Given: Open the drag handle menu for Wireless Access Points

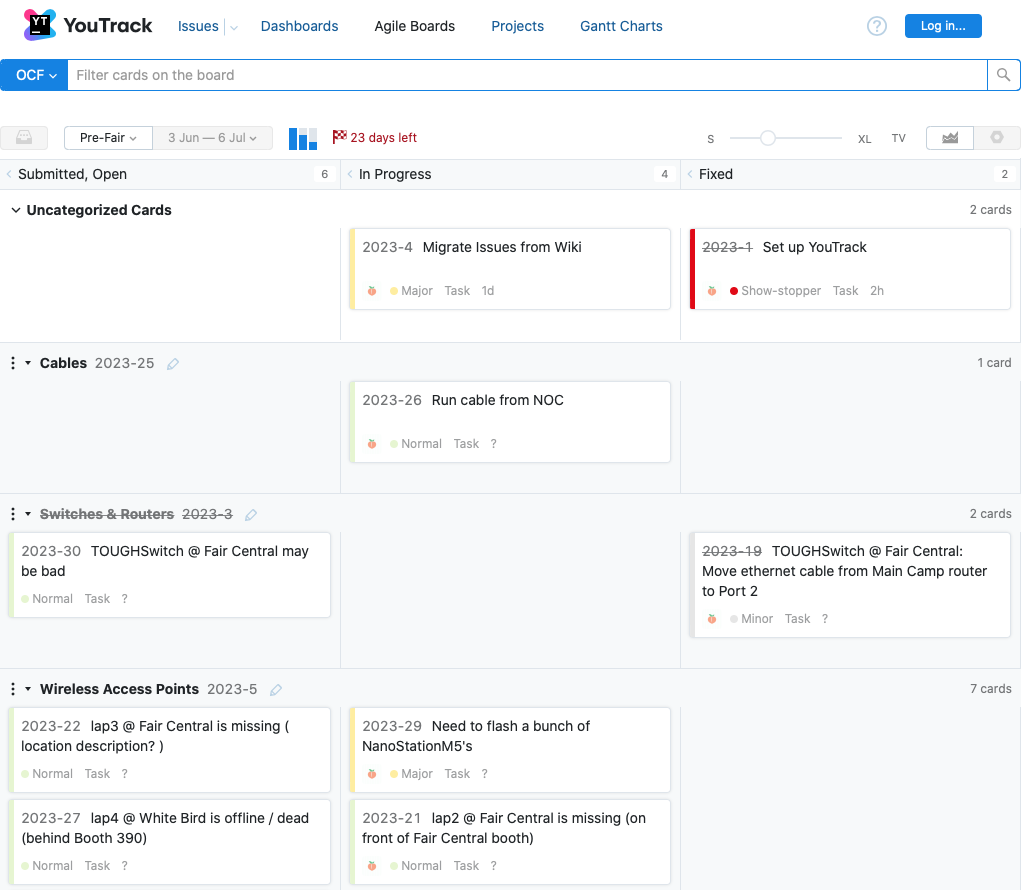Looking at the screenshot, I should click(13, 689).
